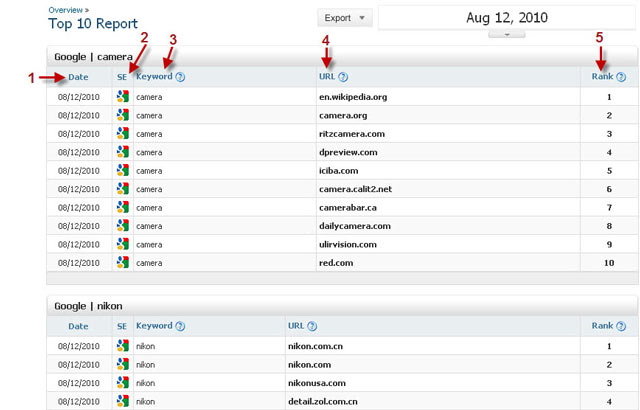Click help icon next to Keyword in nikon table
This screenshot has width=640, height=410.
pyautogui.click(x=180, y=326)
